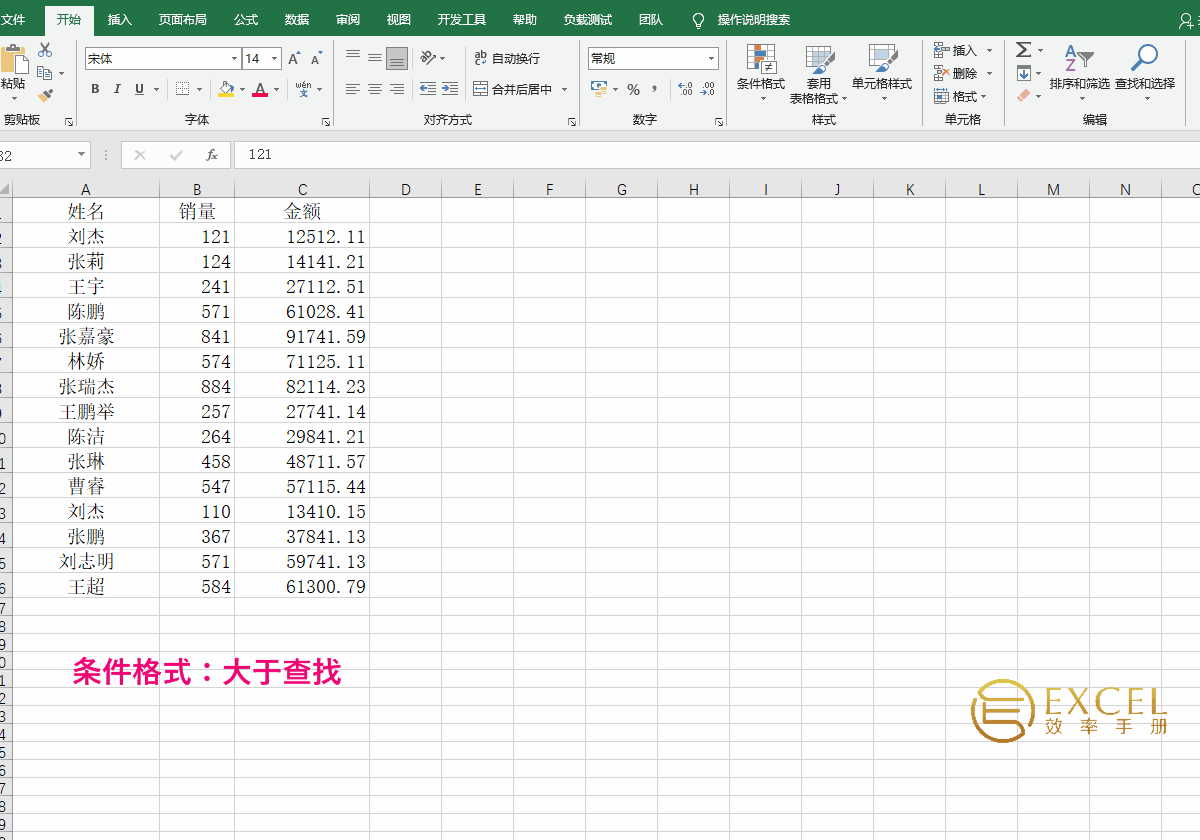
Task: Switch to the 页面布局 Page Layout tab
Action: click(183, 20)
